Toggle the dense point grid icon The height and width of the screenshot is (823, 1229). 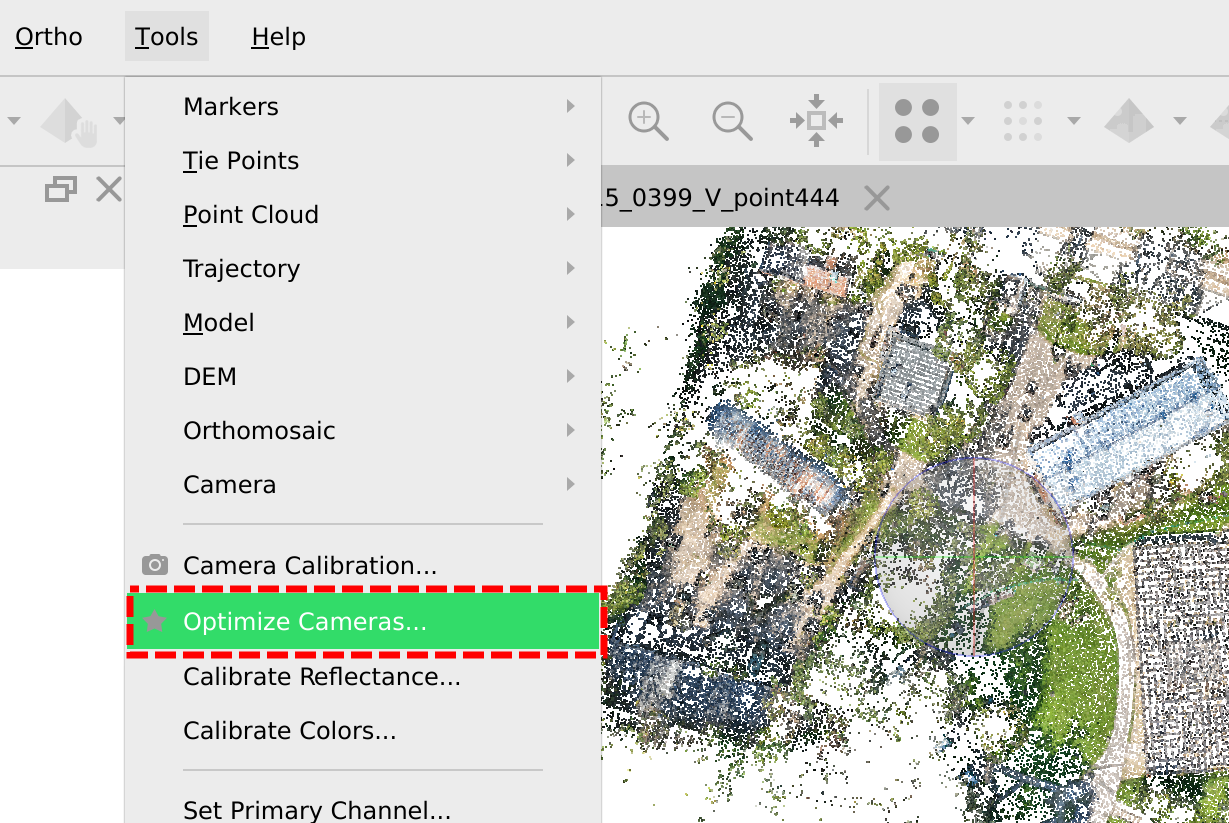1023,121
